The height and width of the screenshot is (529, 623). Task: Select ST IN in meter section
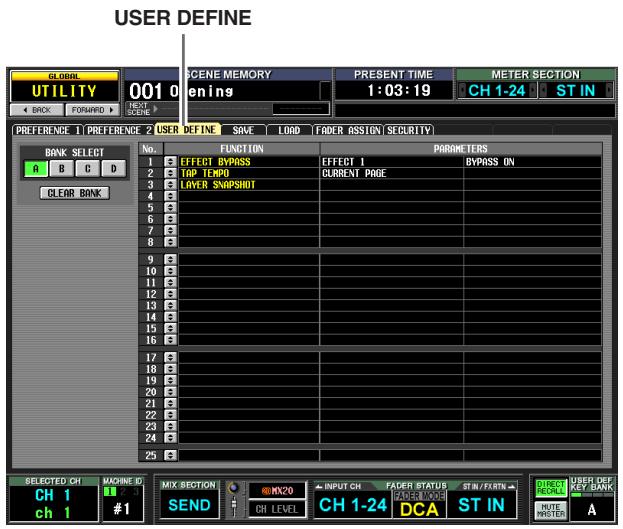(x=576, y=91)
